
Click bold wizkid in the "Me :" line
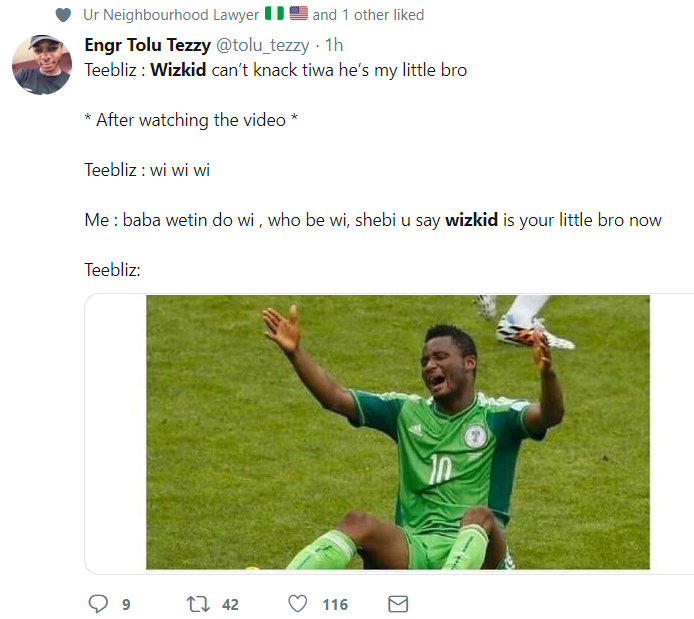tap(472, 219)
